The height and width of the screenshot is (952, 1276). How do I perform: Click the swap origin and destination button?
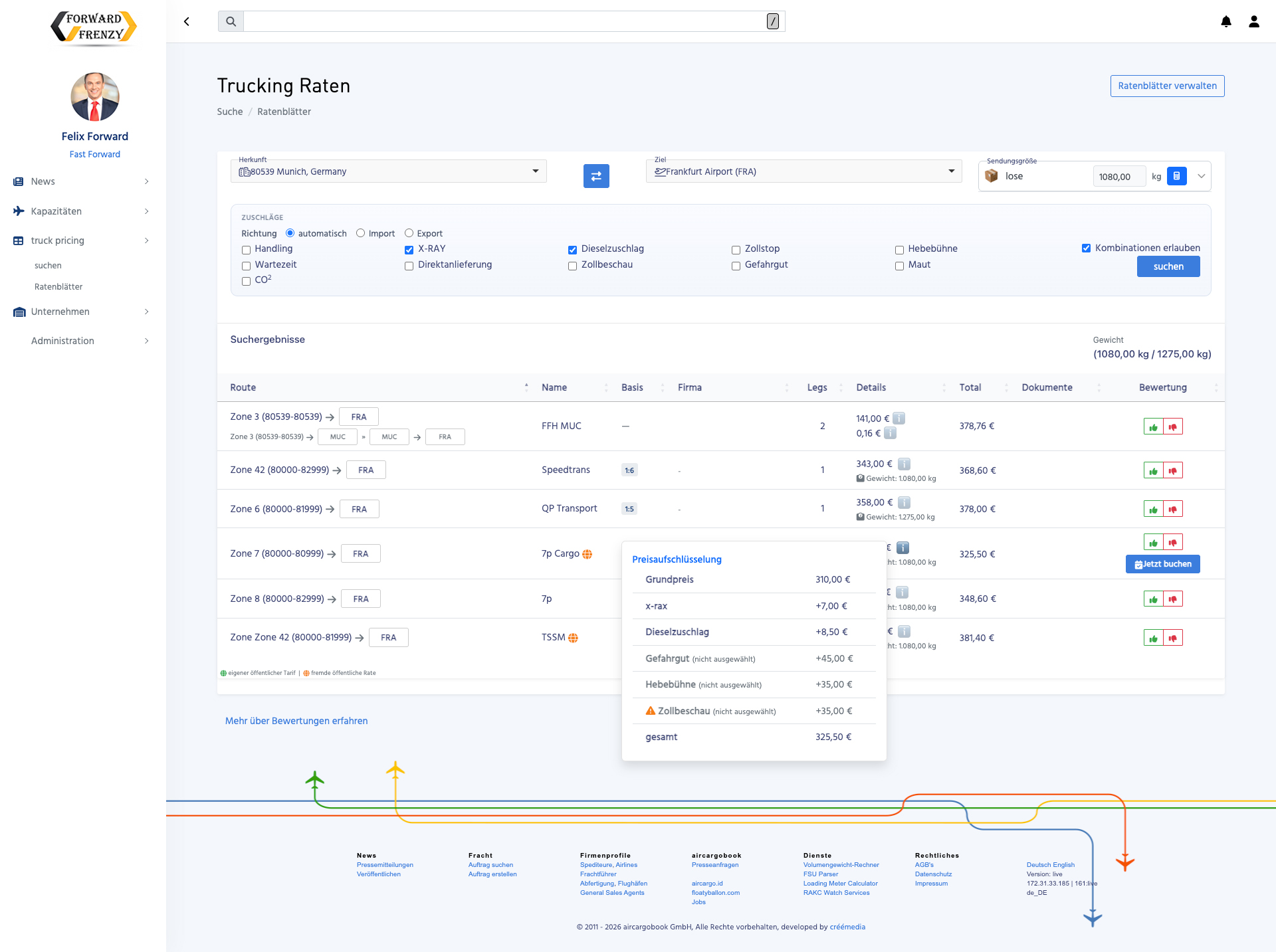596,176
